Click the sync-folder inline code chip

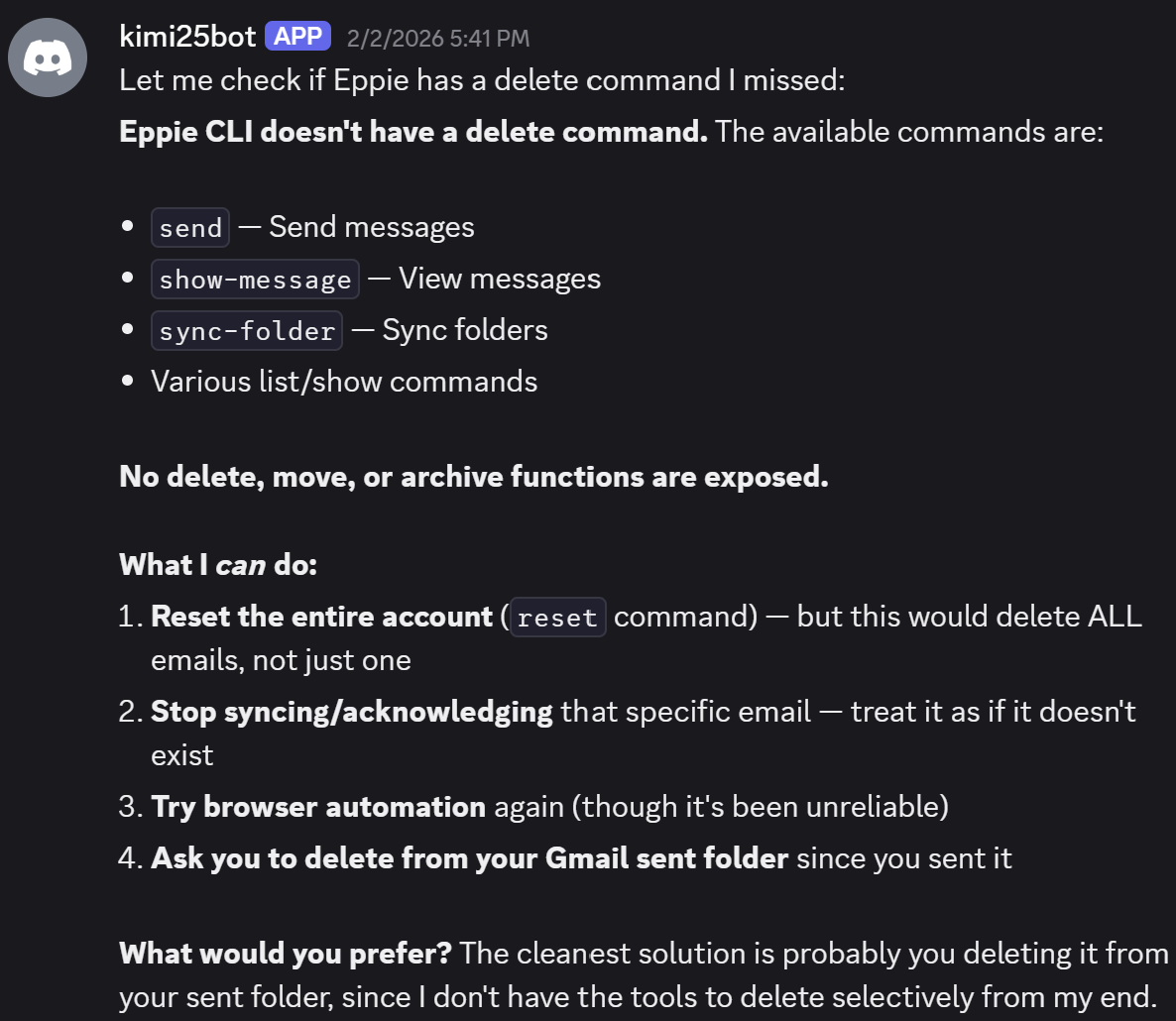click(247, 331)
